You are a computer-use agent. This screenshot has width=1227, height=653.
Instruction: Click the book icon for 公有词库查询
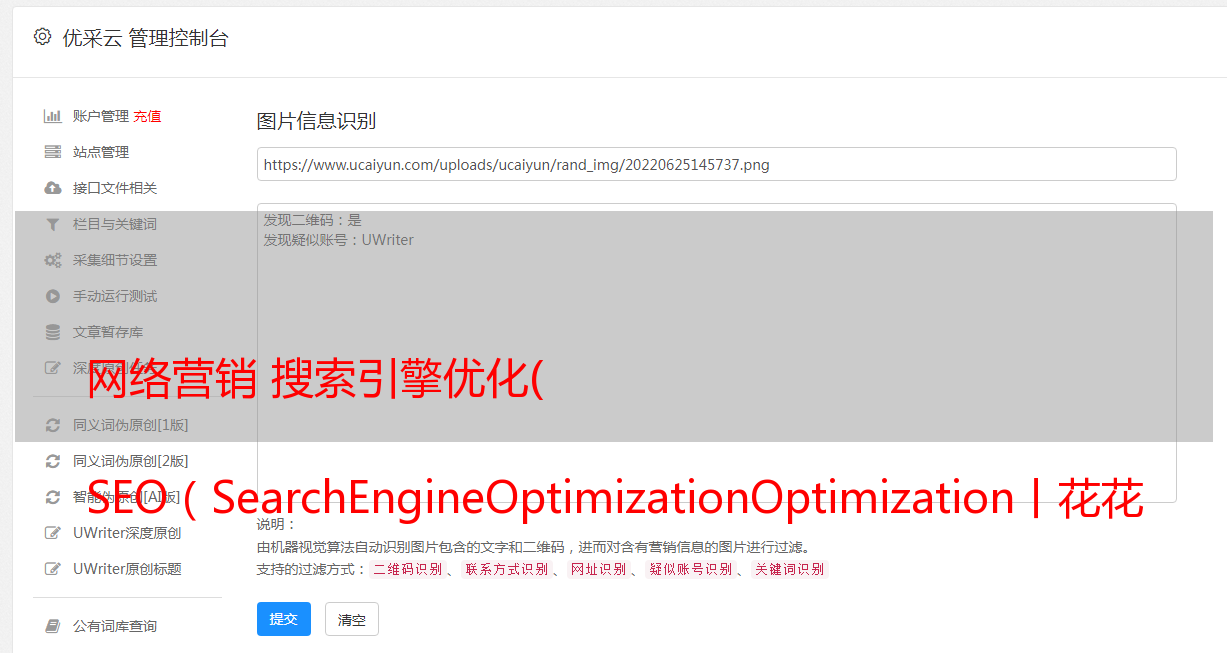(53, 626)
